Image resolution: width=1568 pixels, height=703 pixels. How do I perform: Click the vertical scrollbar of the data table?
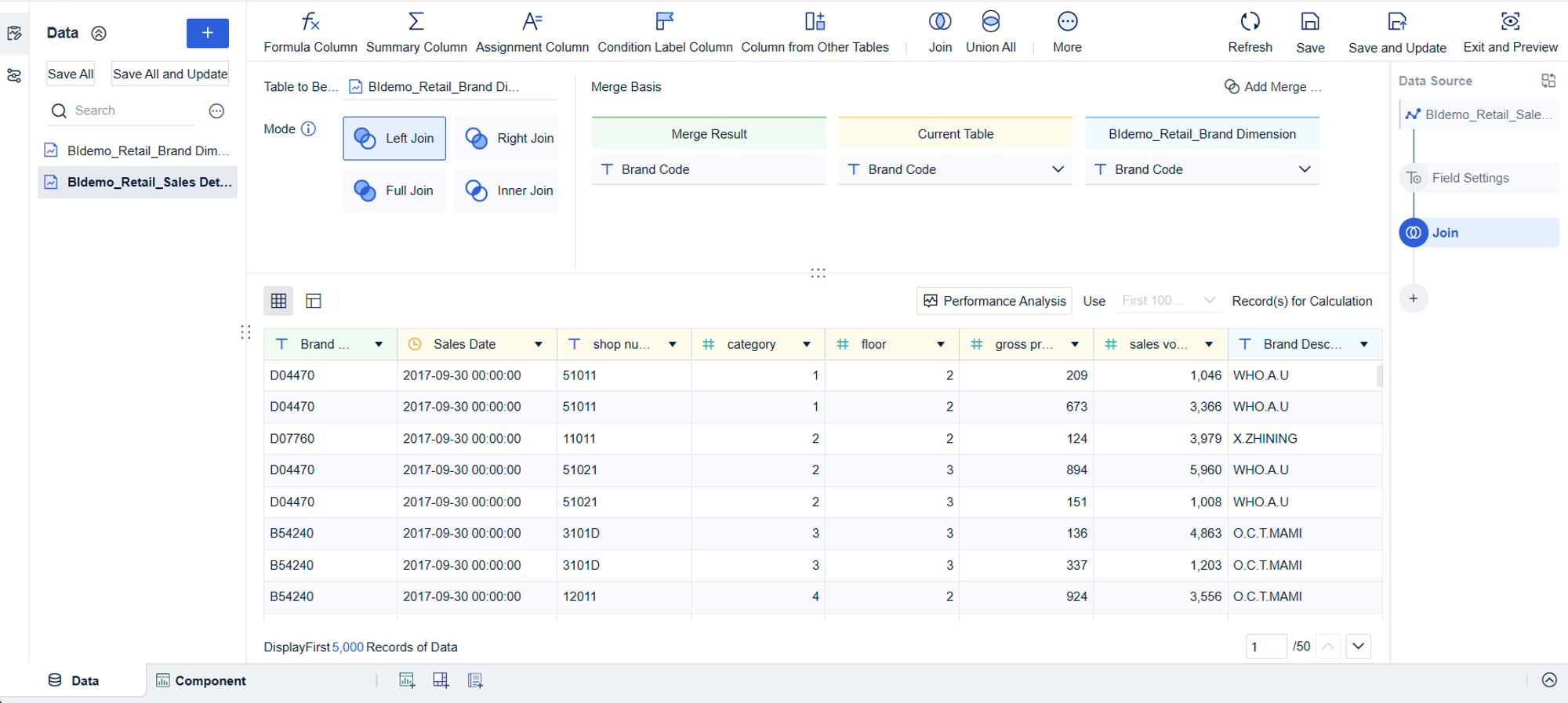(x=1379, y=376)
